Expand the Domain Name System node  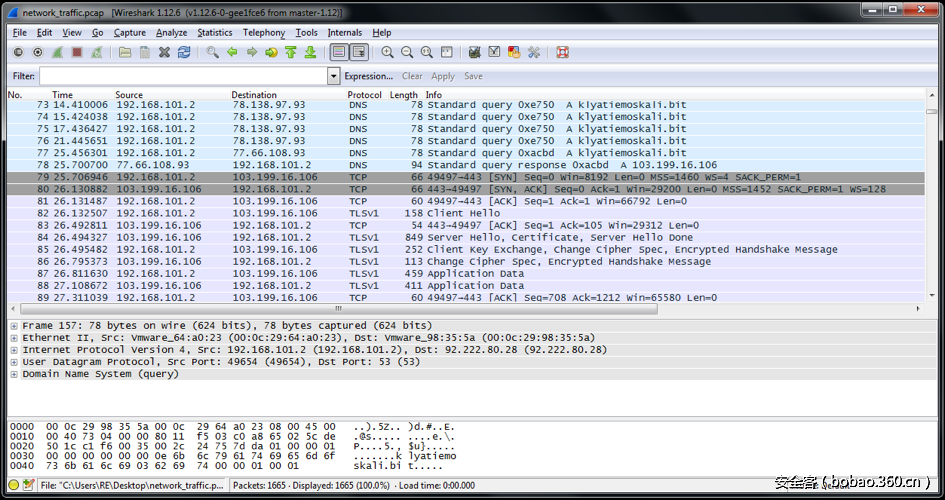14,374
